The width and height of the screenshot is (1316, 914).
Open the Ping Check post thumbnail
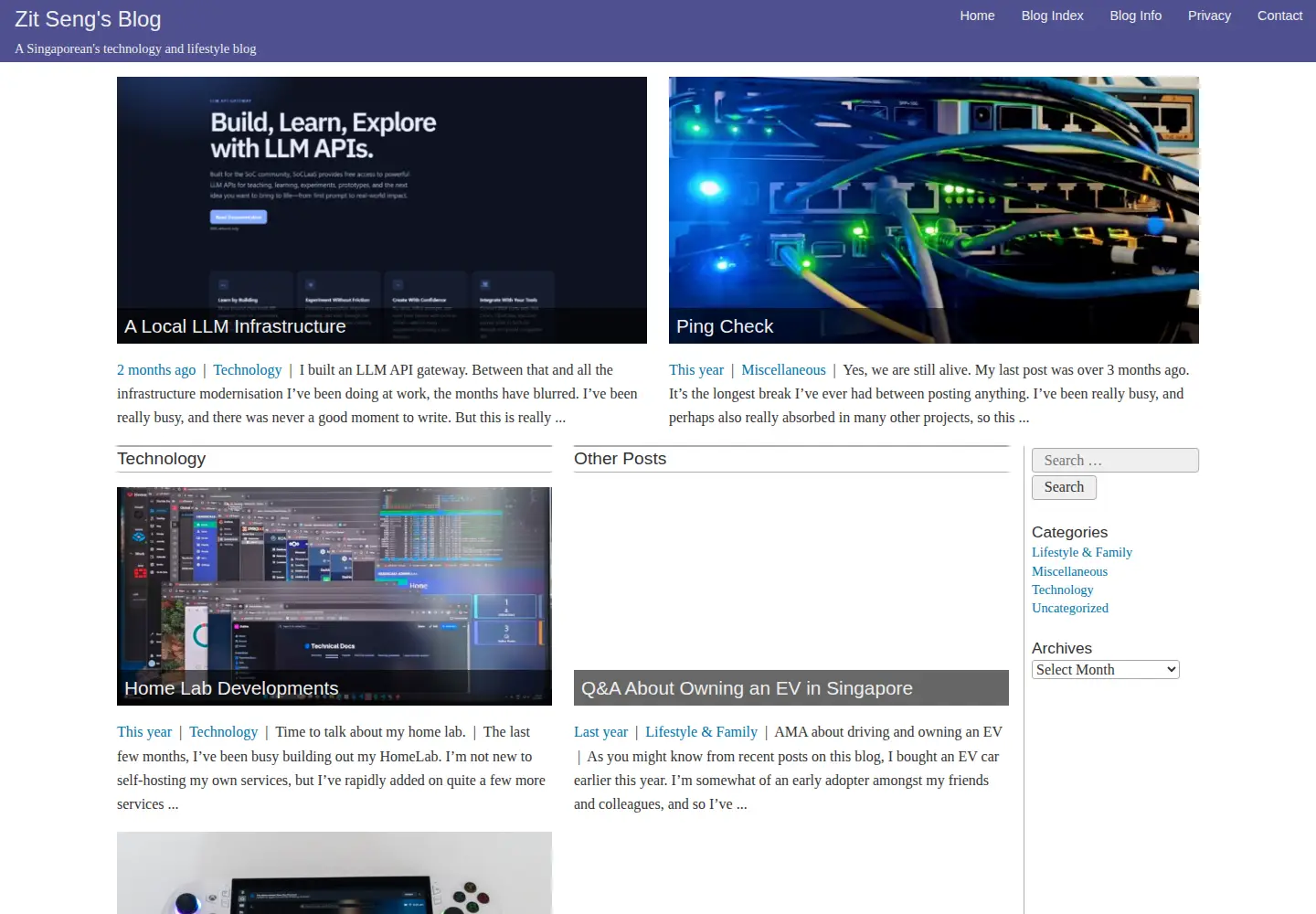934,210
